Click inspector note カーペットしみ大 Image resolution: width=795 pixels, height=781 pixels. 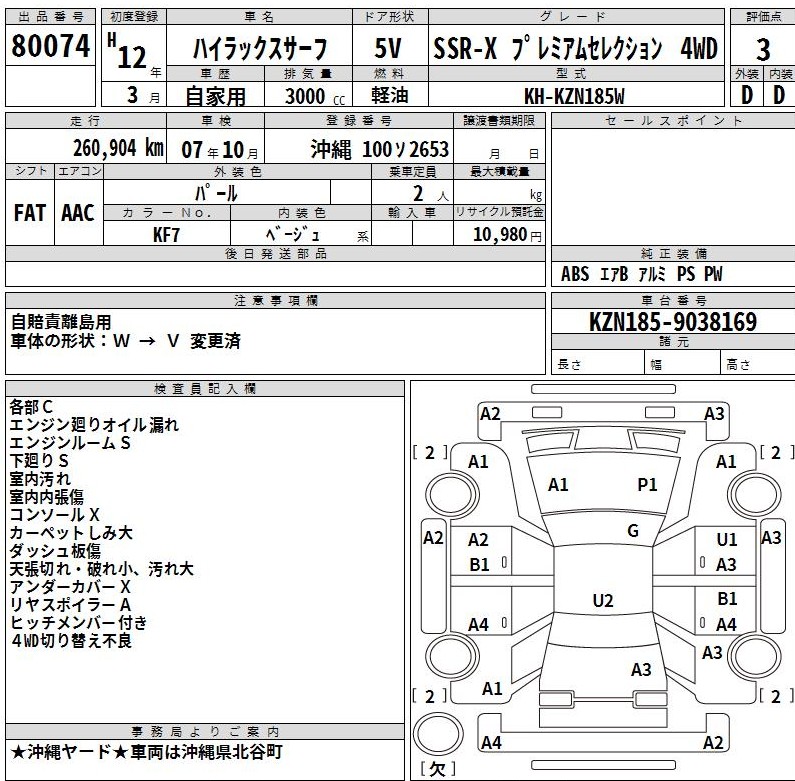click(x=71, y=532)
